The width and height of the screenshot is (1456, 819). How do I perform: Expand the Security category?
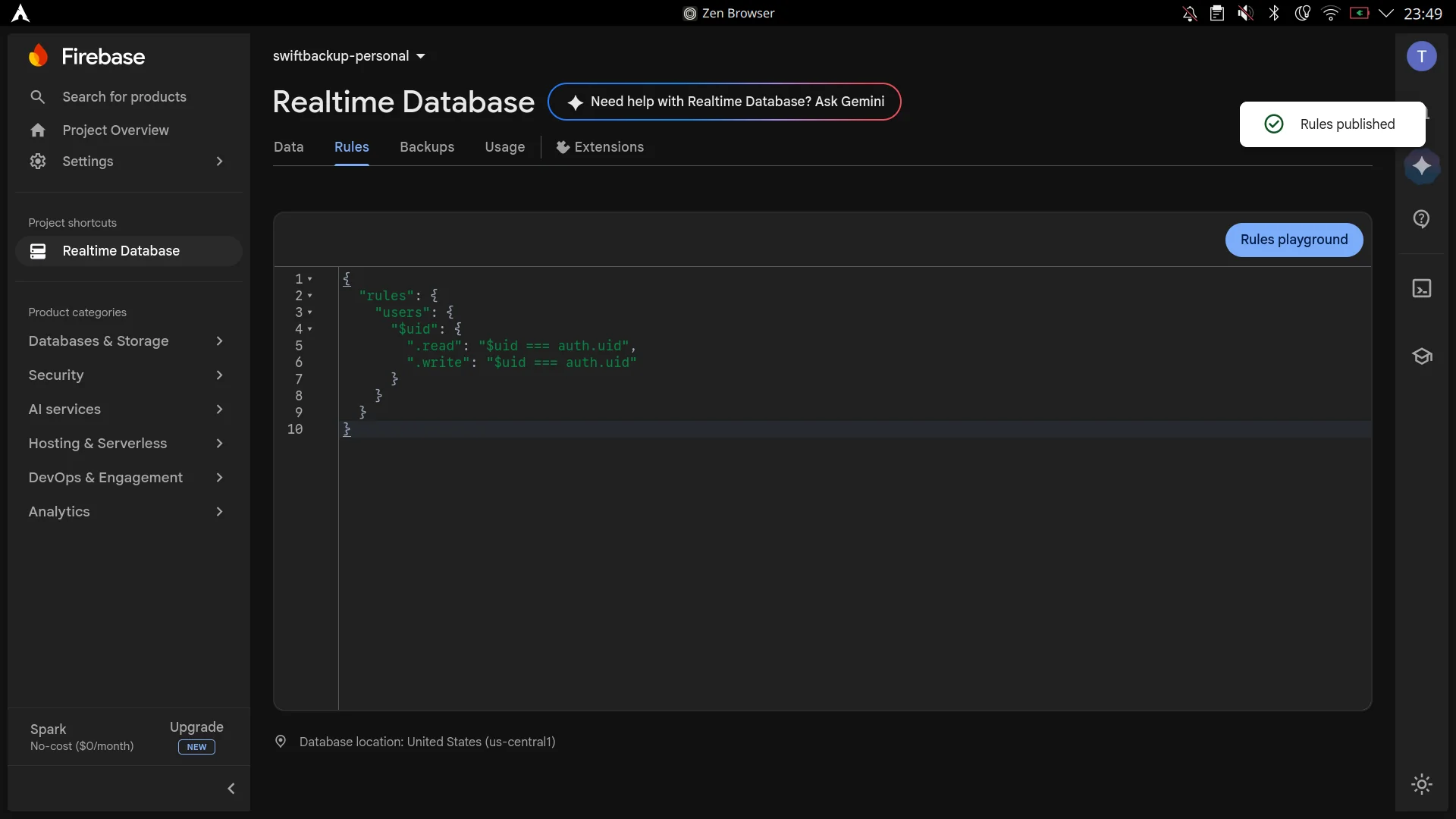(x=219, y=375)
